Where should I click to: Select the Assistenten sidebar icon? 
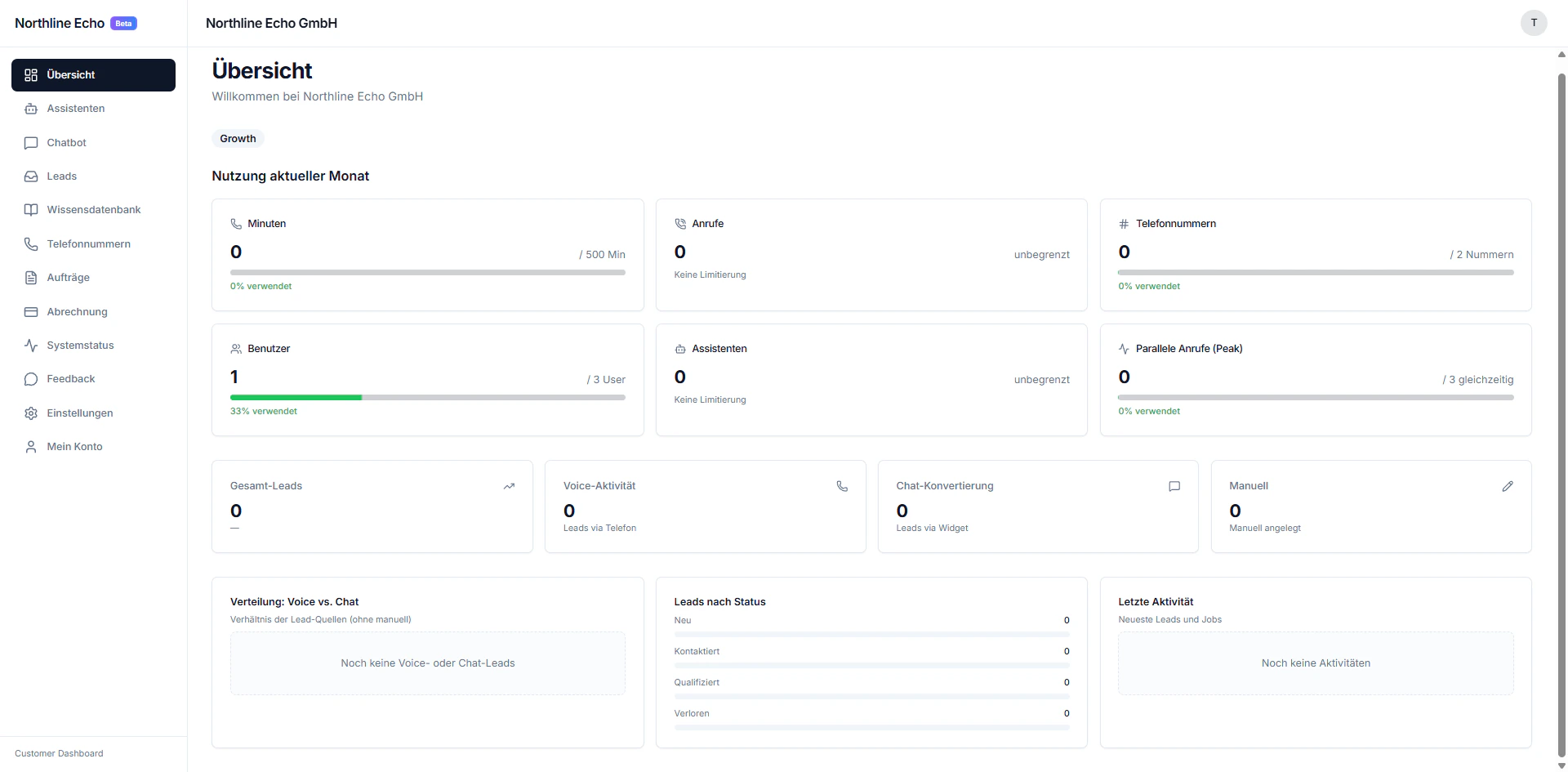pos(30,108)
